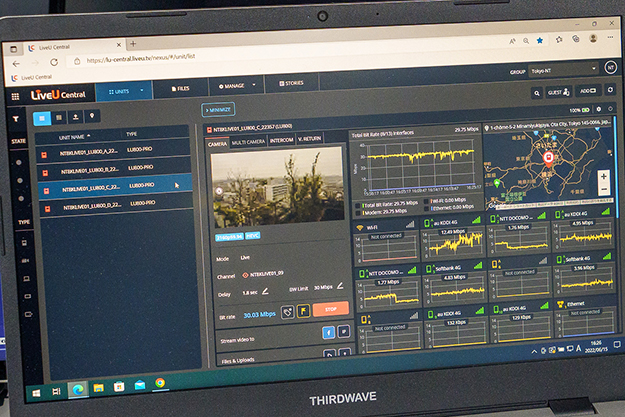Expand the Units dropdown arrow
This screenshot has width=625, height=417.
tap(141, 90)
